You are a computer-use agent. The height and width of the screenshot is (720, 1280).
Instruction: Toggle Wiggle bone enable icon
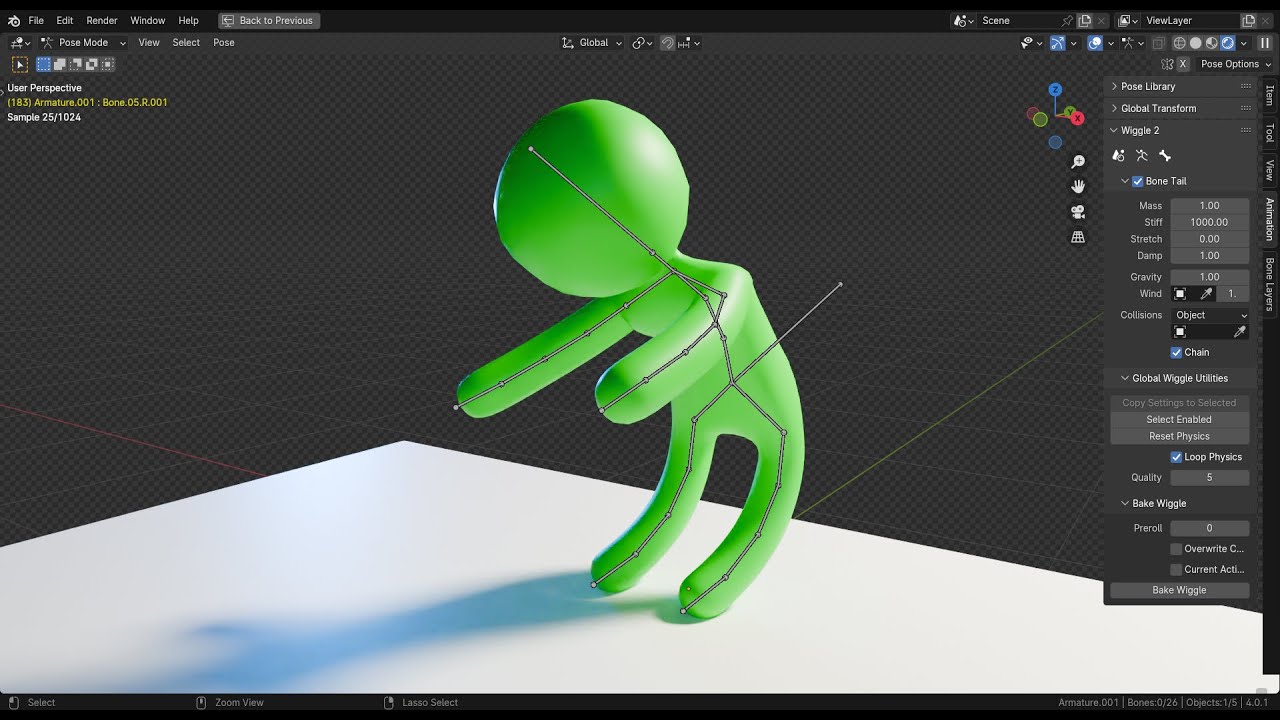pos(1165,156)
